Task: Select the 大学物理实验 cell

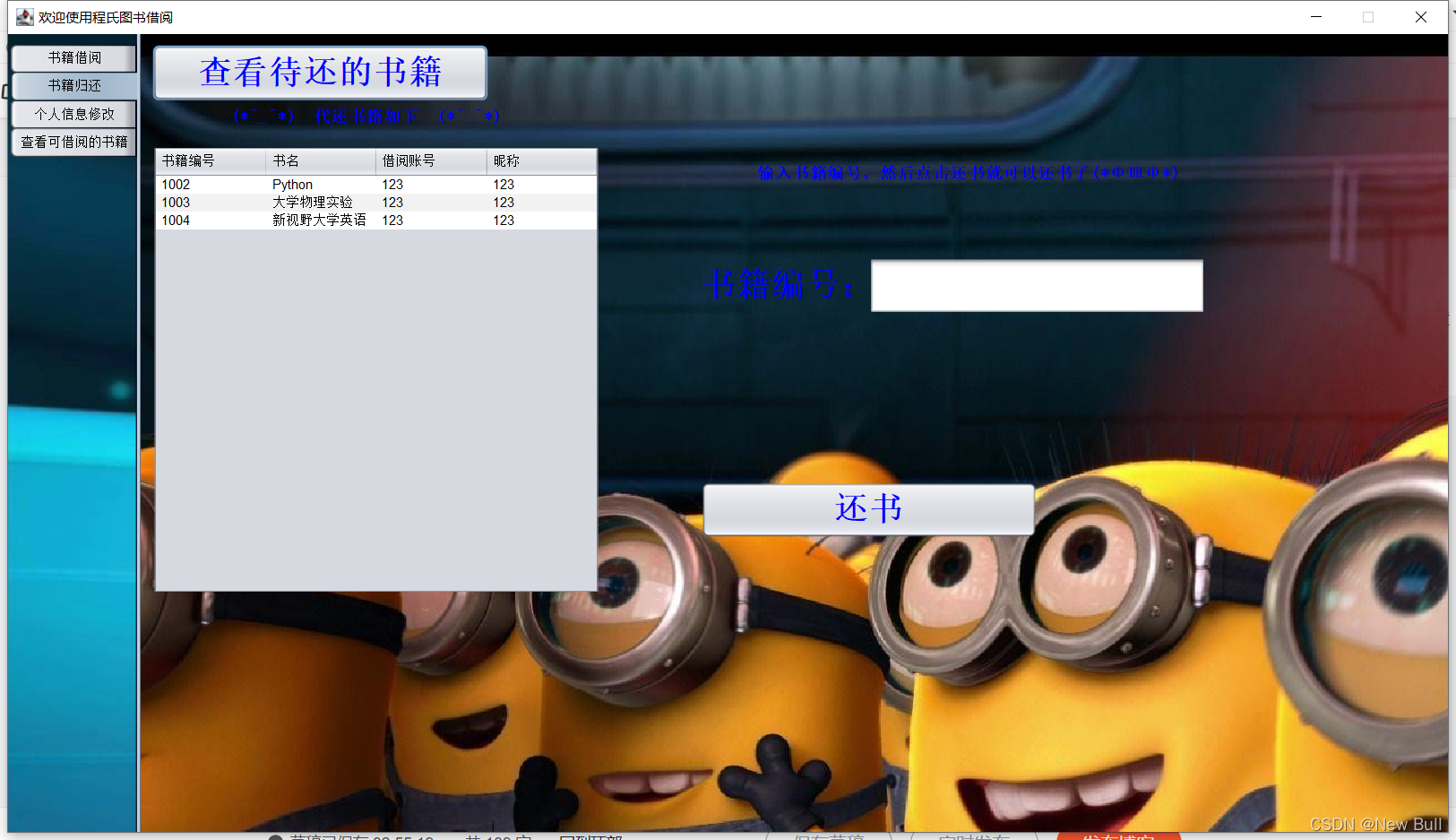Action: pos(321,203)
